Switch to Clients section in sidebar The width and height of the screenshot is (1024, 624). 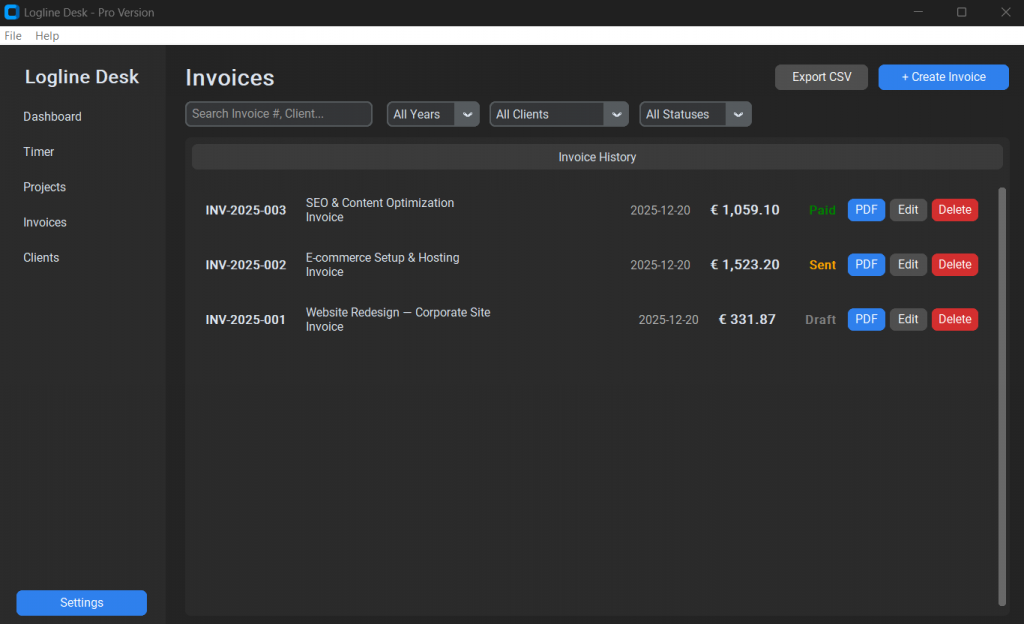point(42,258)
